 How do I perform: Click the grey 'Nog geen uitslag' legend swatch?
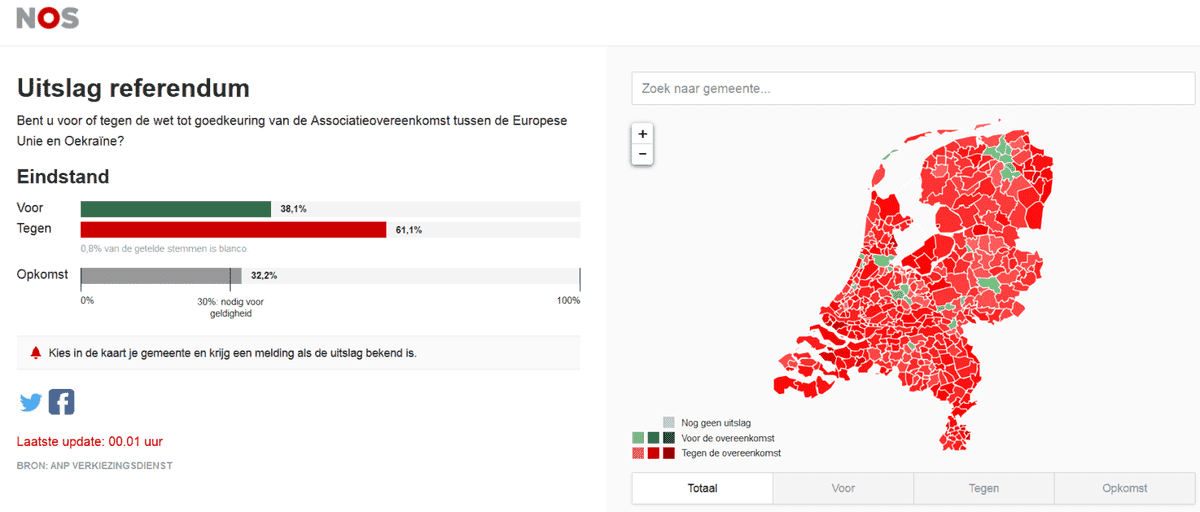(668, 423)
